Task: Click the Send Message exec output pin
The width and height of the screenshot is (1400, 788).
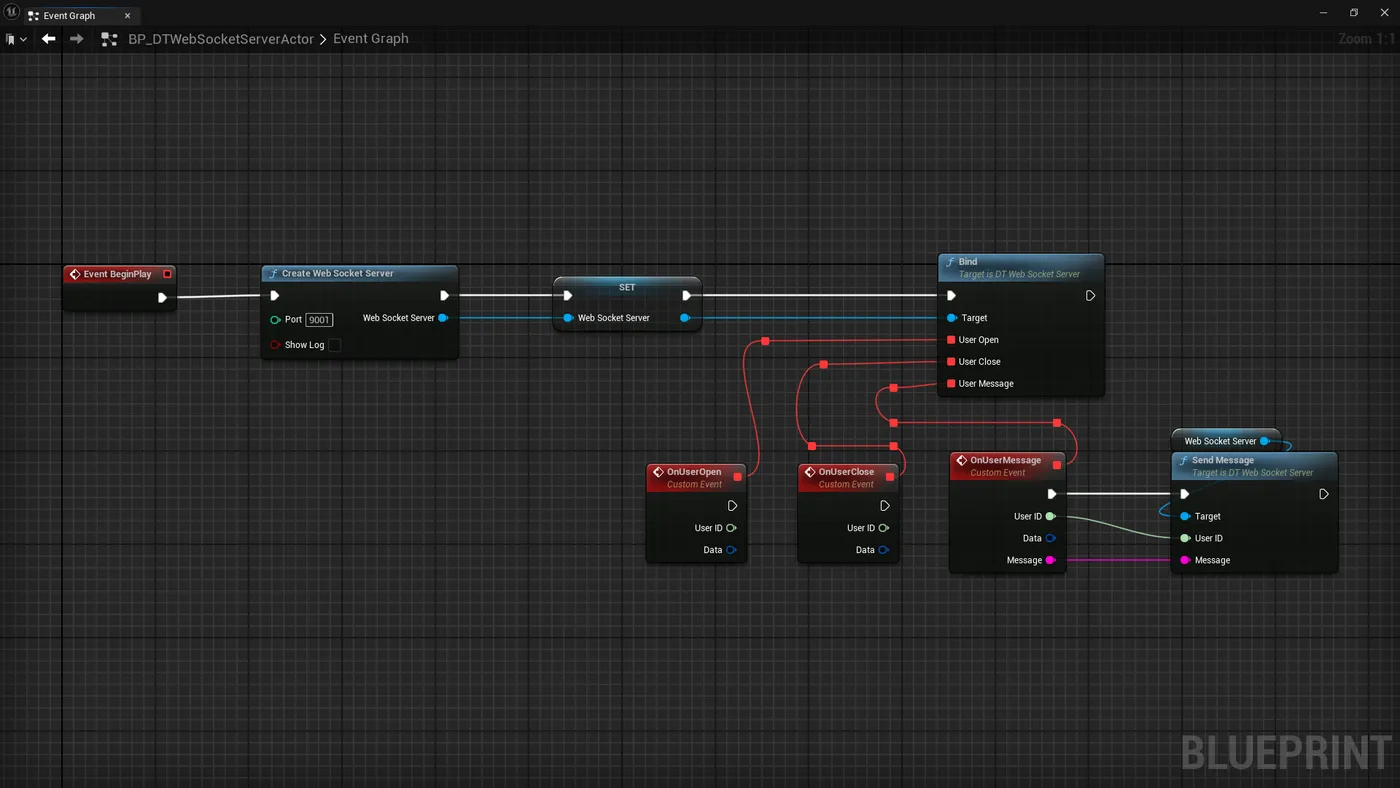Action: click(1324, 494)
